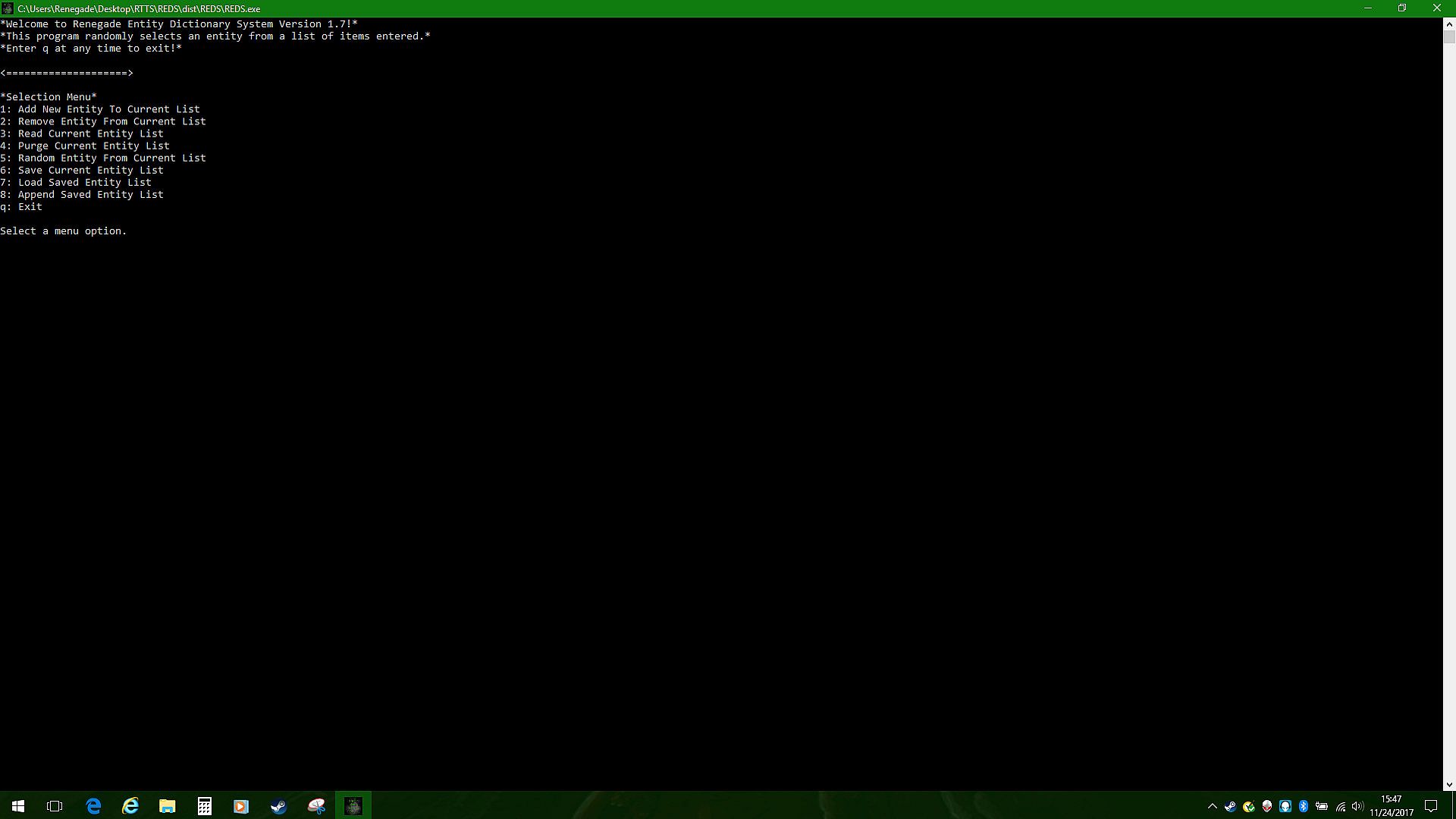This screenshot has height=819, width=1456.
Task: Click the REDS program taskbar icon
Action: pyautogui.click(x=353, y=806)
